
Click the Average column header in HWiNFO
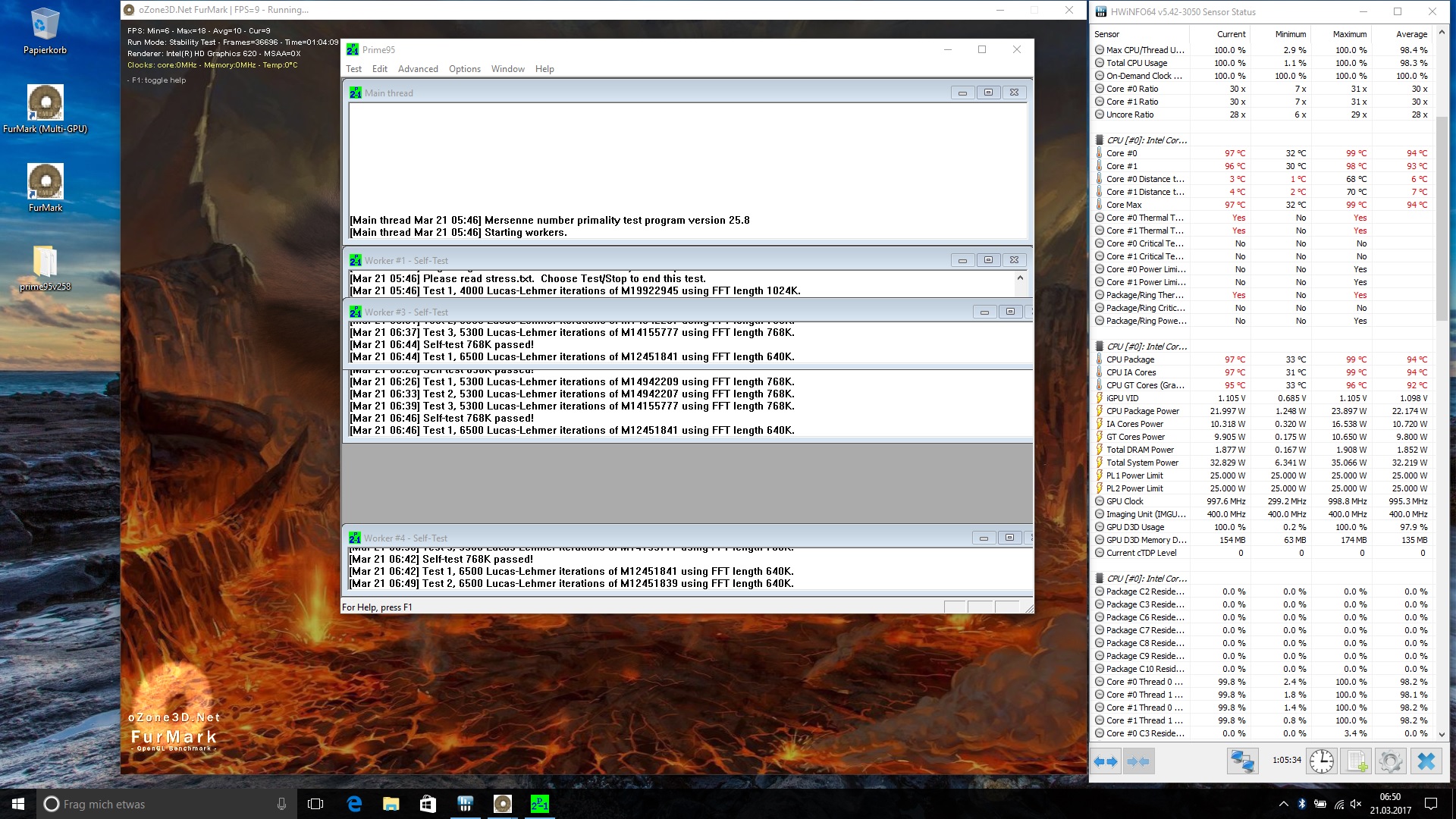tap(1401, 34)
